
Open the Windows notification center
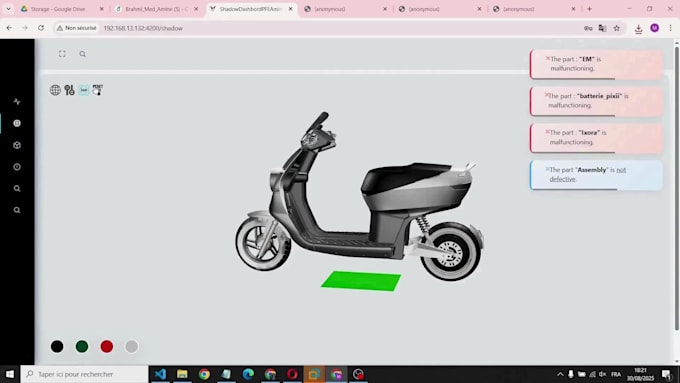(x=667, y=374)
